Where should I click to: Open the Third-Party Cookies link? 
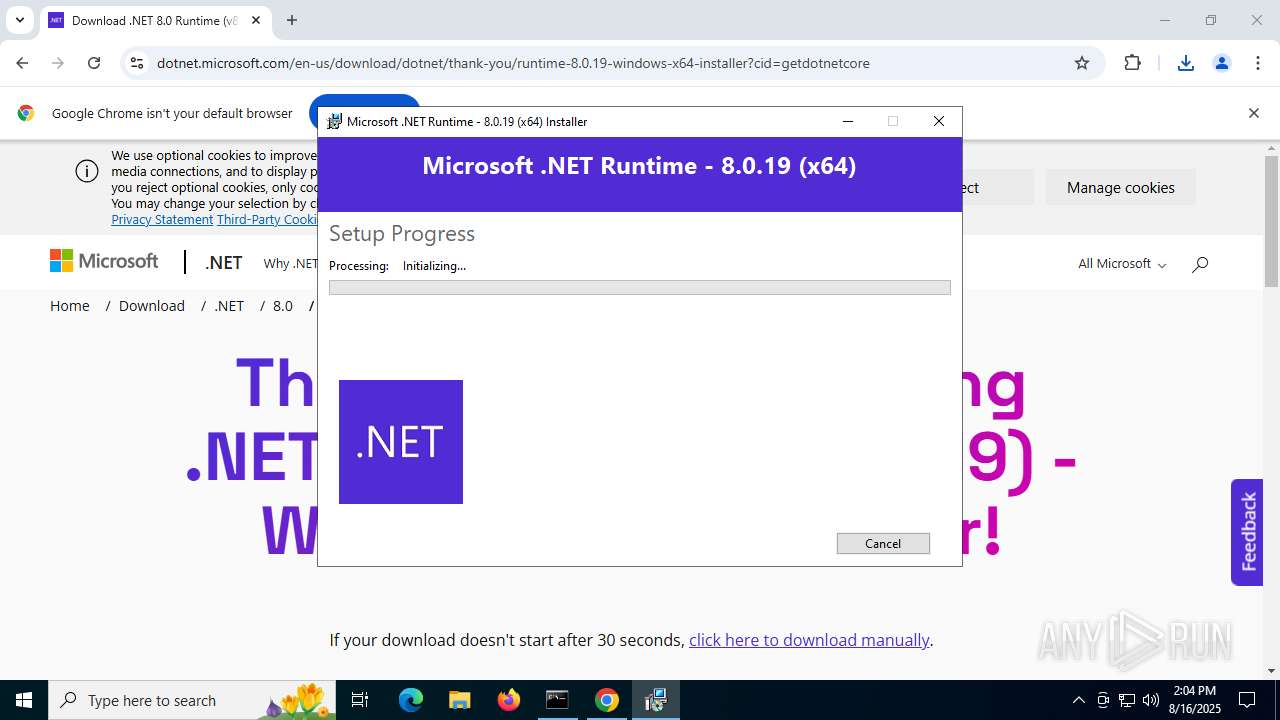267,219
